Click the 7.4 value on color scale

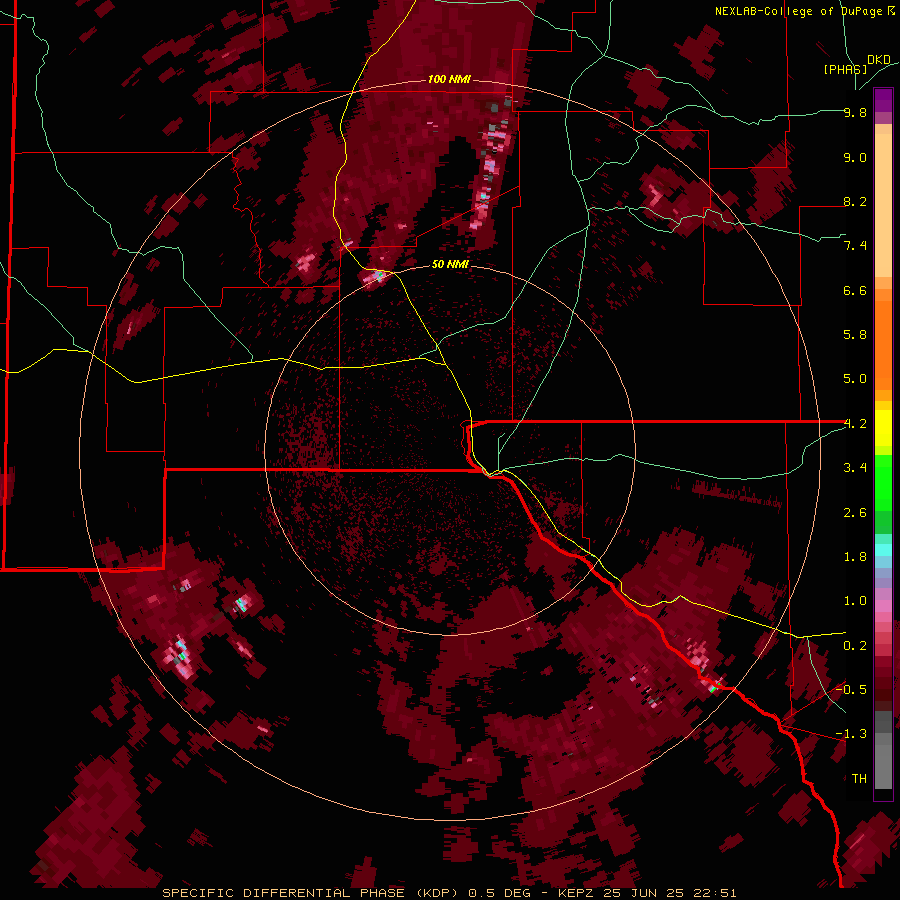click(855, 246)
